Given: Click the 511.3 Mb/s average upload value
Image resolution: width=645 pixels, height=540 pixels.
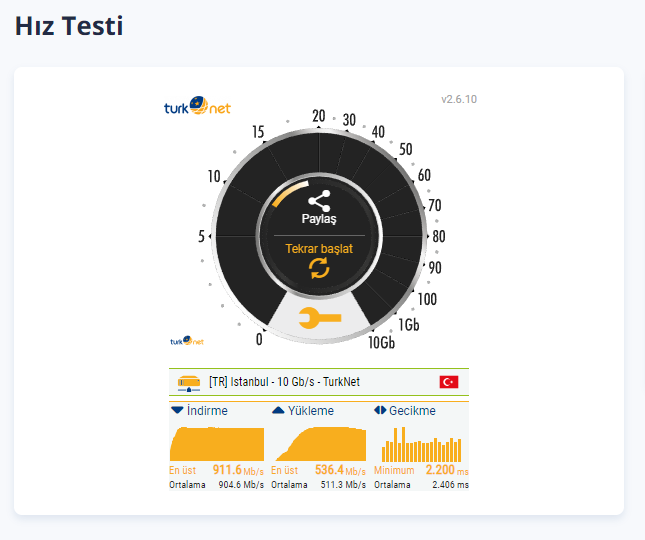Looking at the screenshot, I should coord(343,485).
